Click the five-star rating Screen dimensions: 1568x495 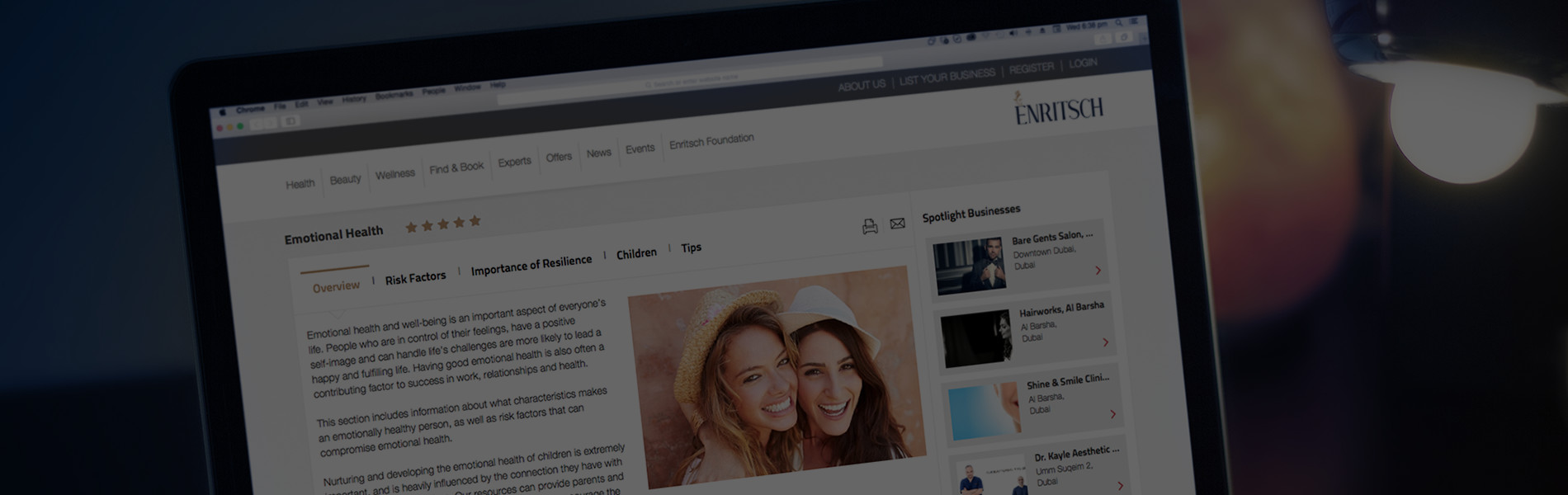pyautogui.click(x=442, y=224)
